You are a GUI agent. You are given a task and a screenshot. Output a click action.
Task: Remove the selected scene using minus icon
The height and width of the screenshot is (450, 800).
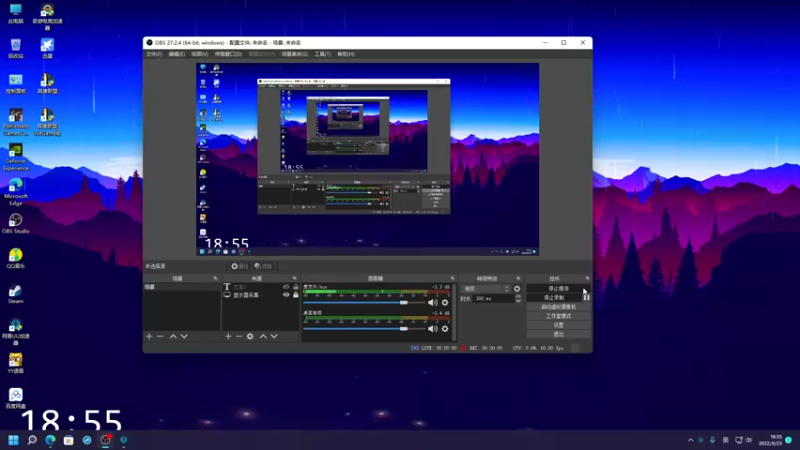(160, 336)
